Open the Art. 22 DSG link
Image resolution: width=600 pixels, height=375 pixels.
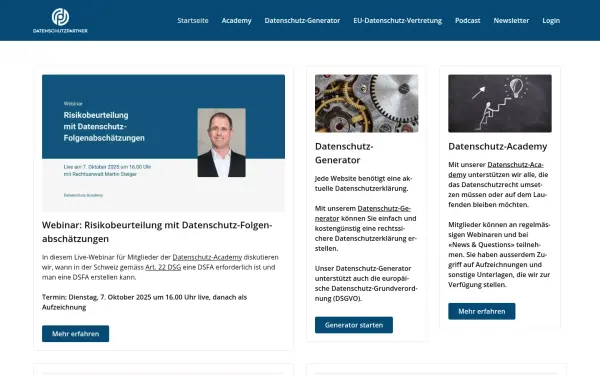(163, 267)
